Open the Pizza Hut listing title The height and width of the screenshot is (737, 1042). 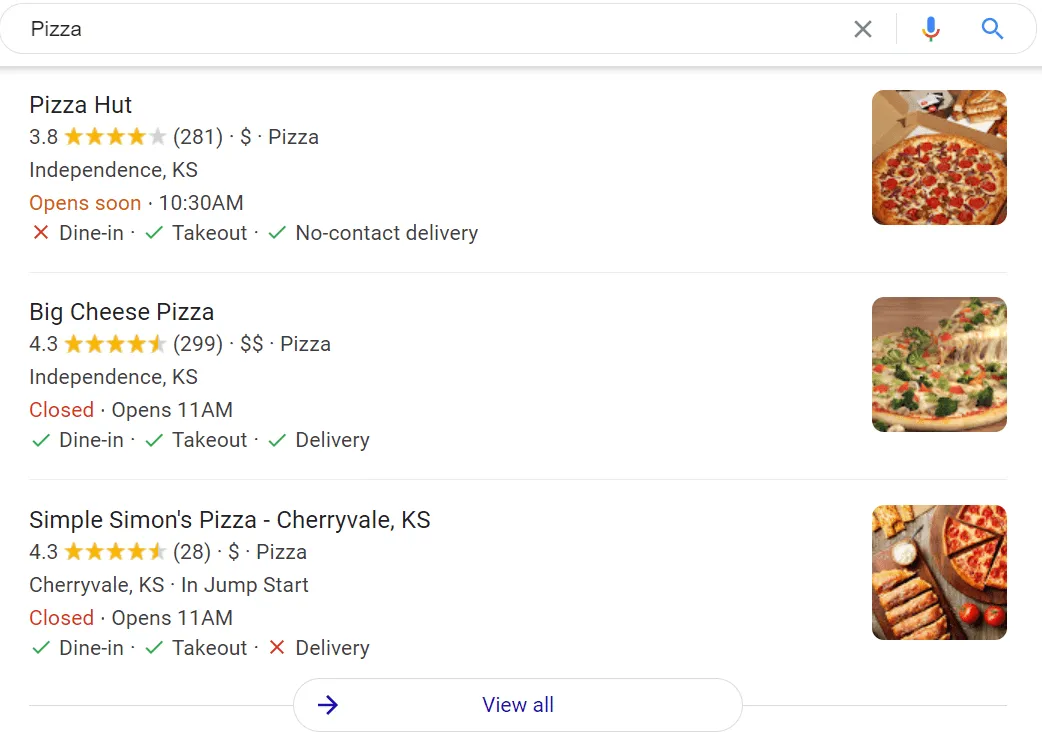[81, 105]
